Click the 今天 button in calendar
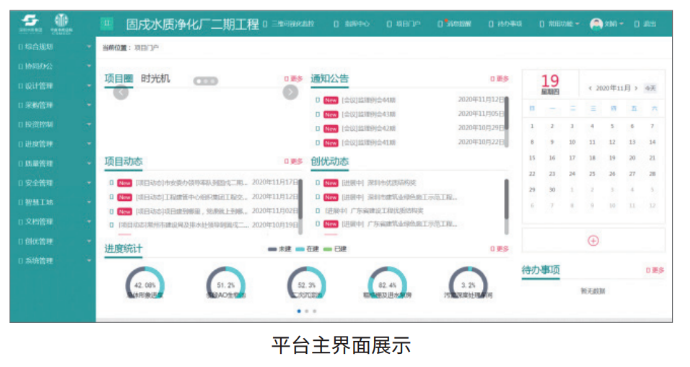 (650, 88)
